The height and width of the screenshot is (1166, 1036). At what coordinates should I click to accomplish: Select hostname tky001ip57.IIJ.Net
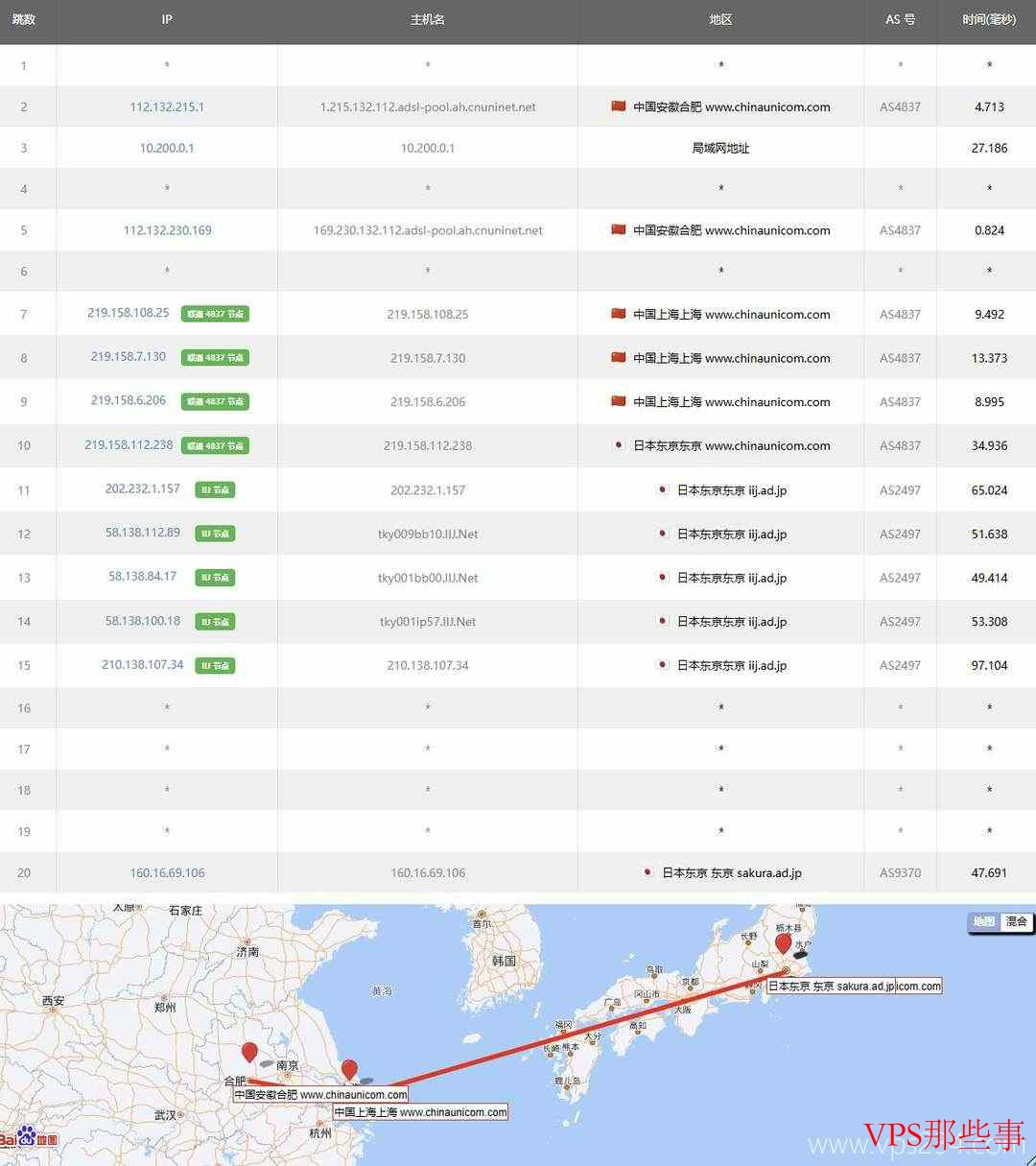[428, 621]
